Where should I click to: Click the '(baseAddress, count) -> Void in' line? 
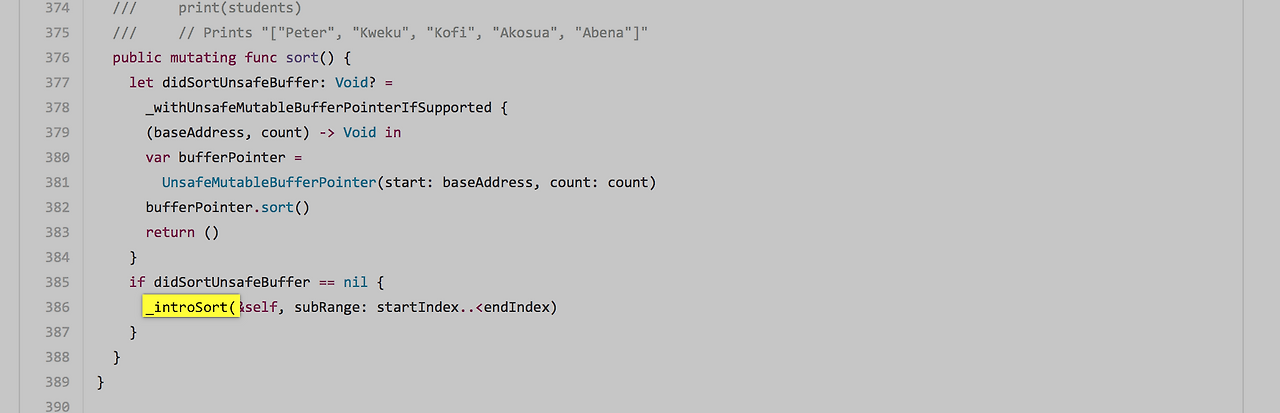coord(273,132)
